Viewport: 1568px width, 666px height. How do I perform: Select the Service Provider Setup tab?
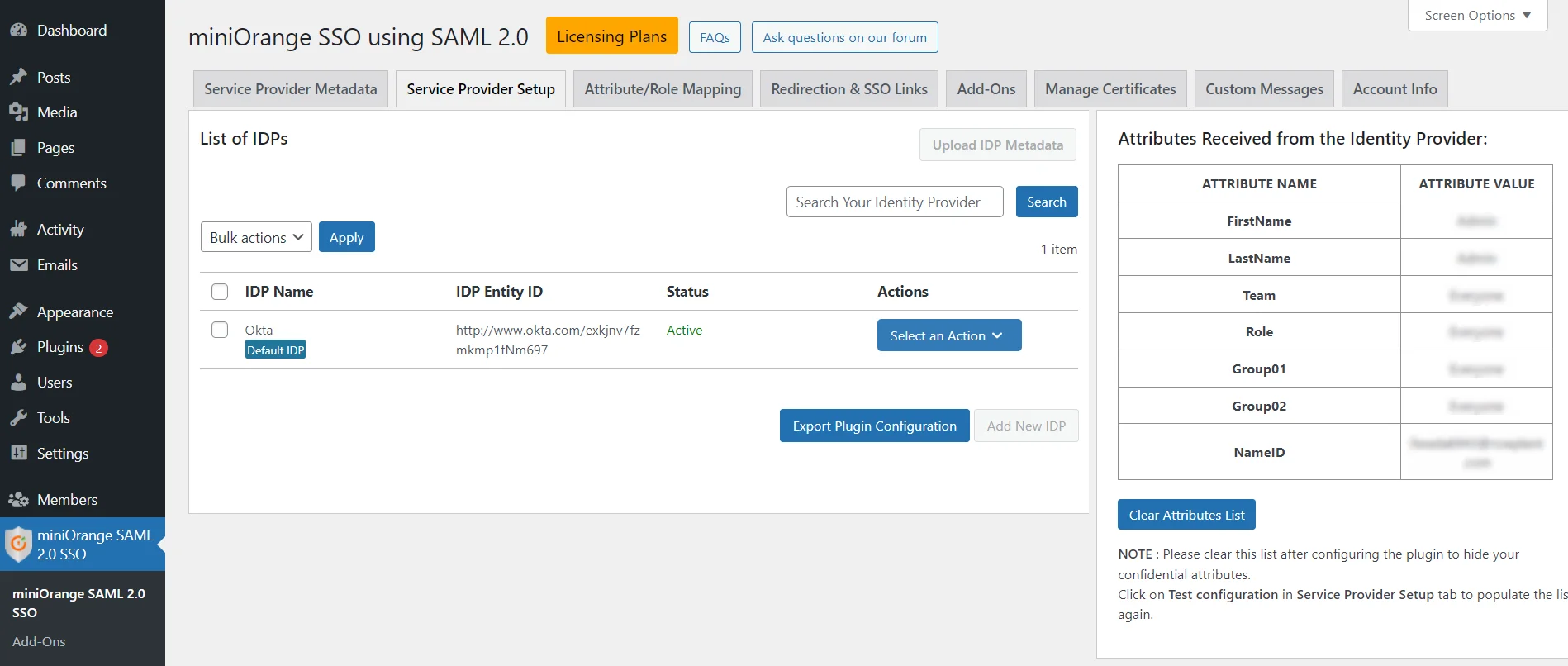[x=481, y=89]
